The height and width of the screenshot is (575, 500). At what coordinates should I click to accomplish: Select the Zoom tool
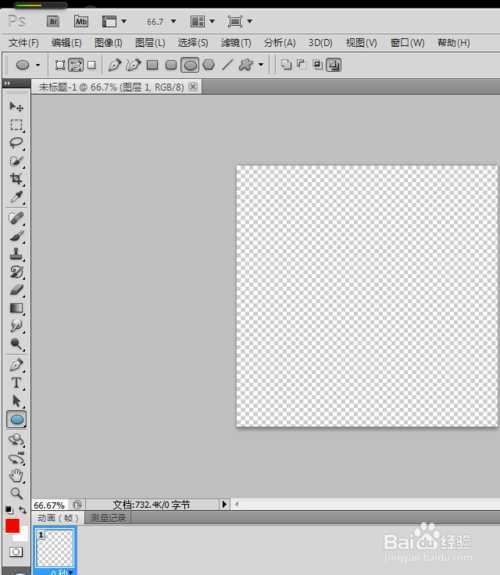pos(16,494)
